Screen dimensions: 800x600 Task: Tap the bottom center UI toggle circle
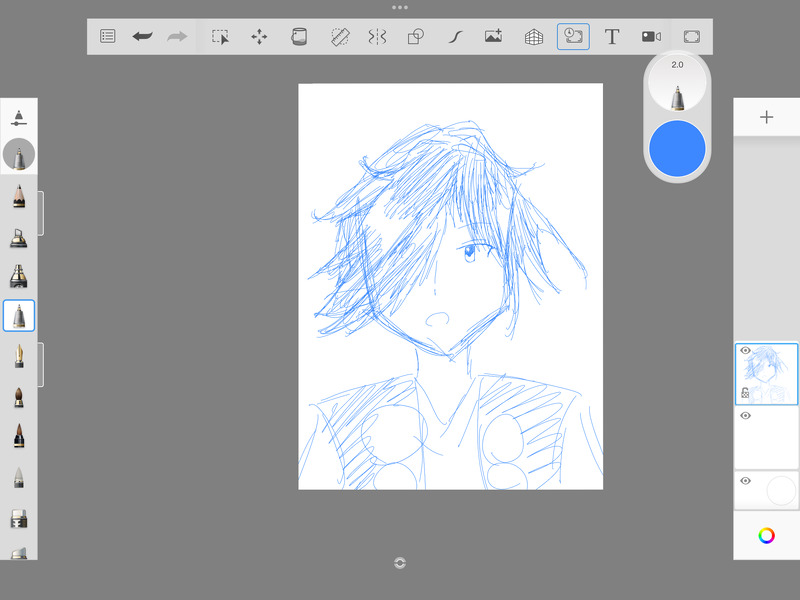400,563
